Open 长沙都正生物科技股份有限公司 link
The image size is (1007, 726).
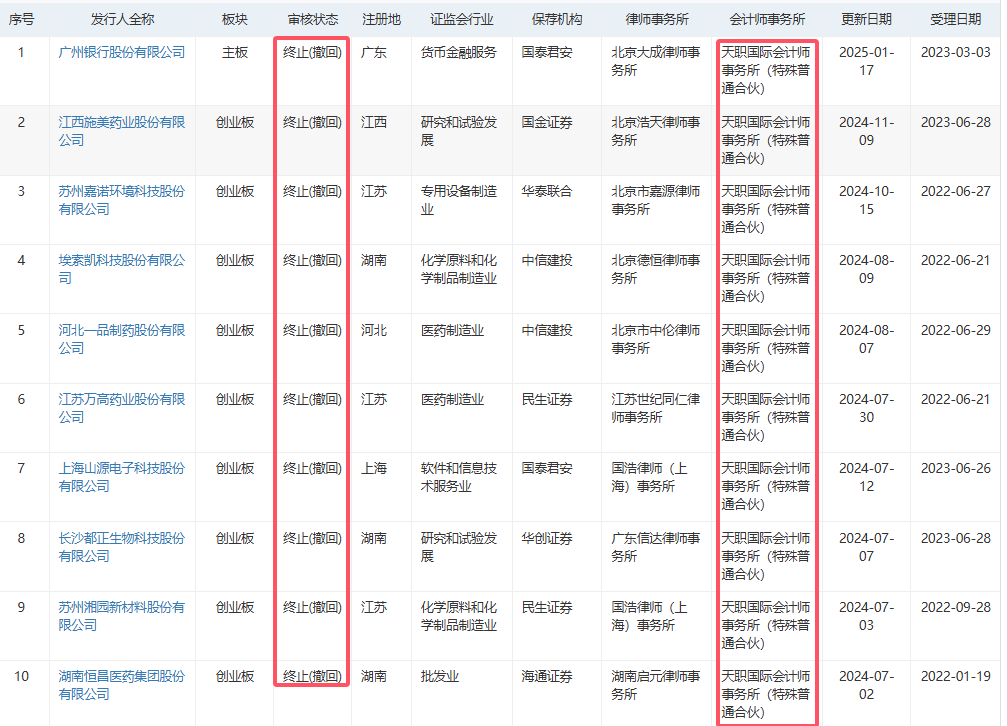121,547
